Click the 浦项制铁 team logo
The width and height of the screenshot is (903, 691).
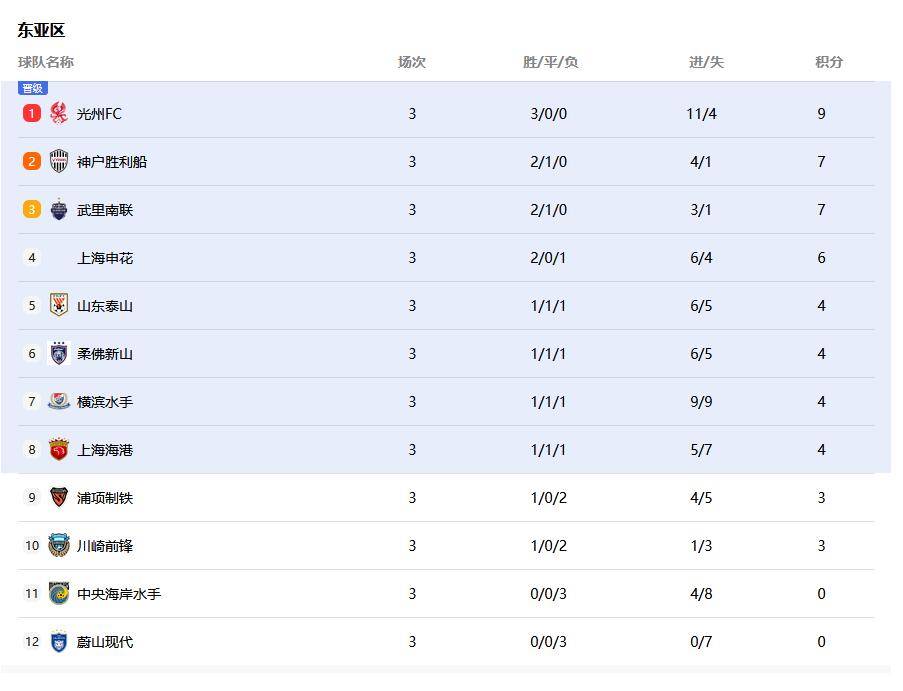(59, 497)
